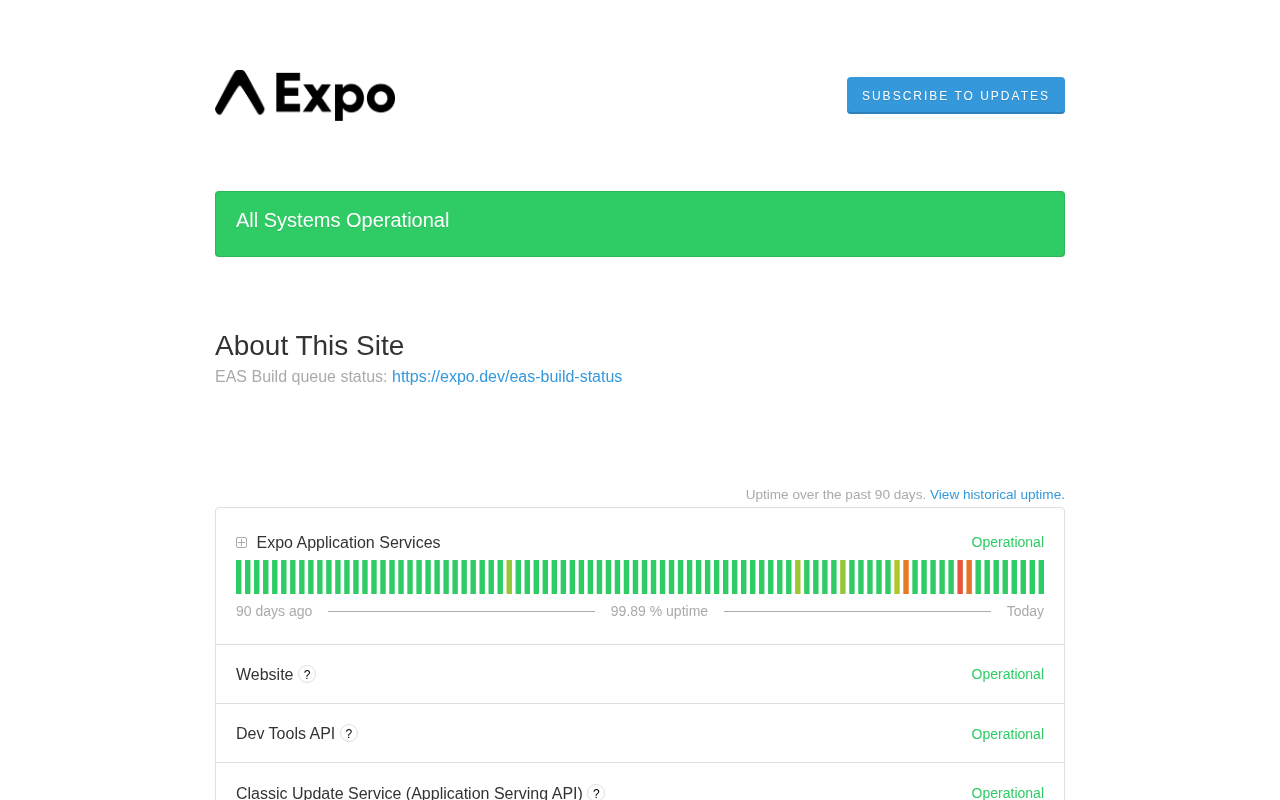Click the EAS Build queue status text
1280x800 pixels.
pyautogui.click(x=301, y=377)
